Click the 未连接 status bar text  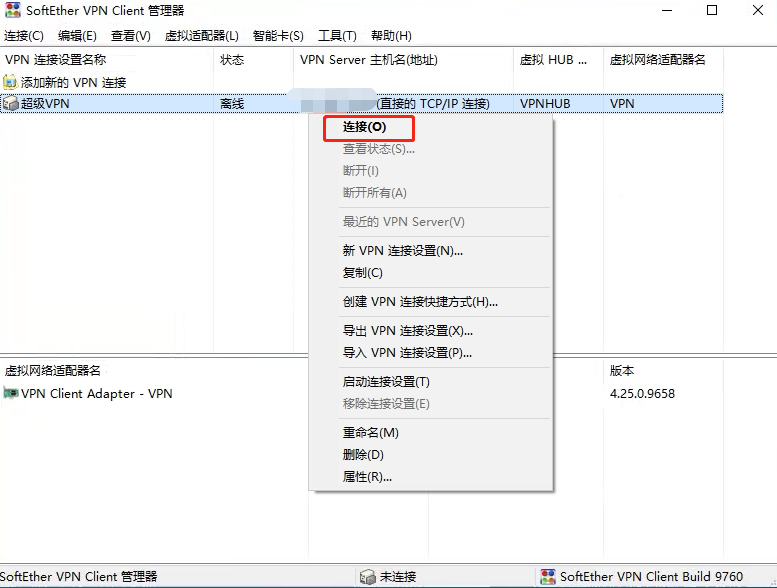coord(397,577)
